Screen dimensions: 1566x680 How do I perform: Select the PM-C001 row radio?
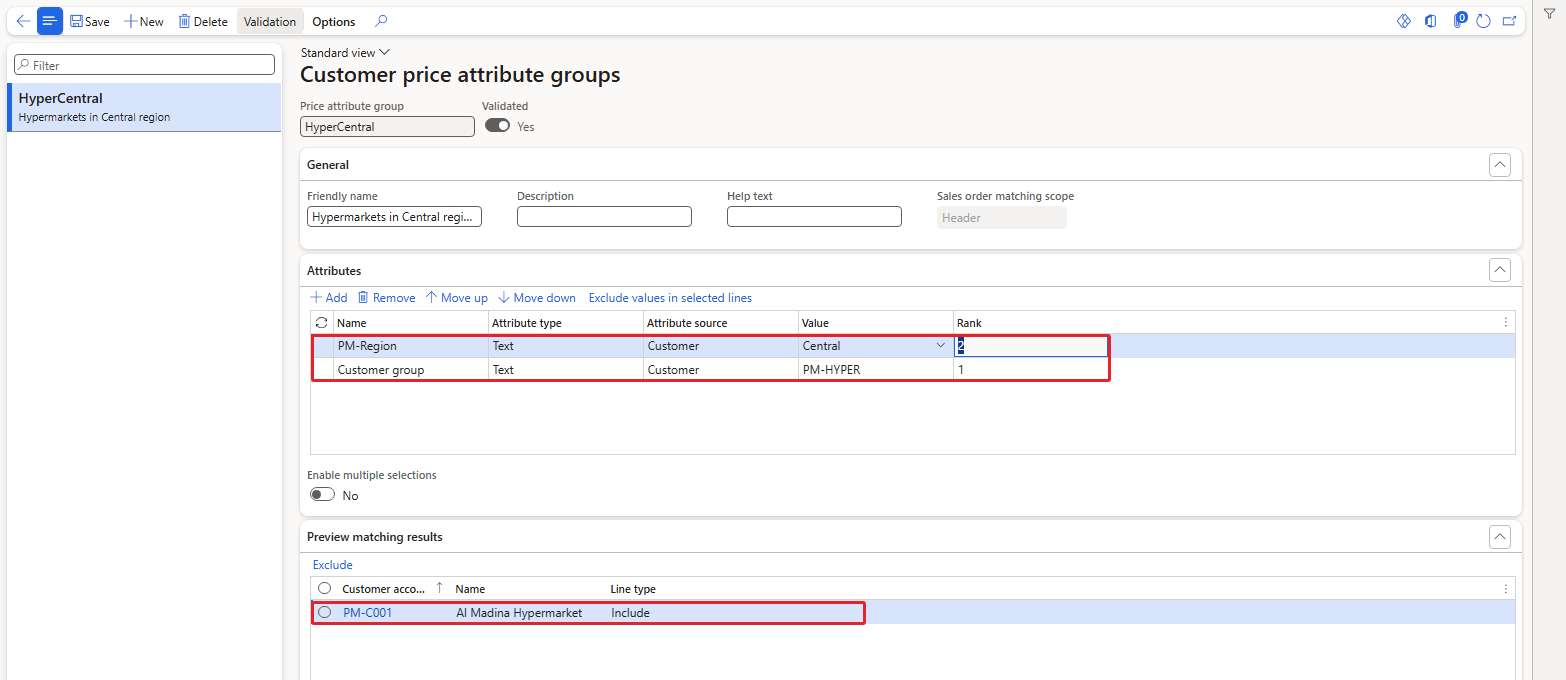[324, 612]
